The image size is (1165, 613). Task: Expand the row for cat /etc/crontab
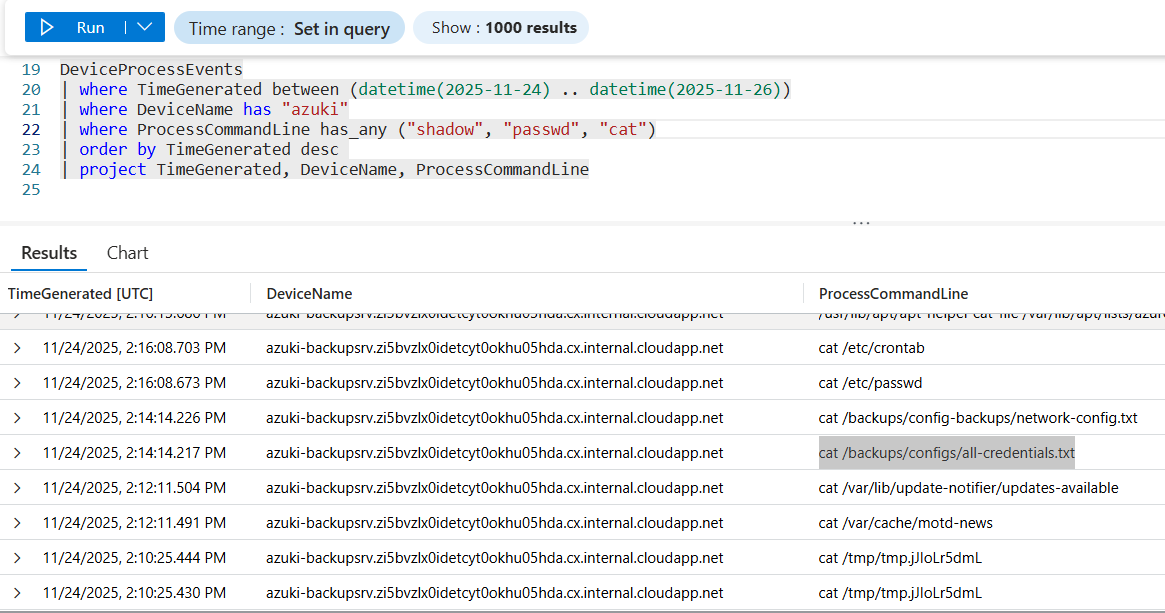(17, 348)
